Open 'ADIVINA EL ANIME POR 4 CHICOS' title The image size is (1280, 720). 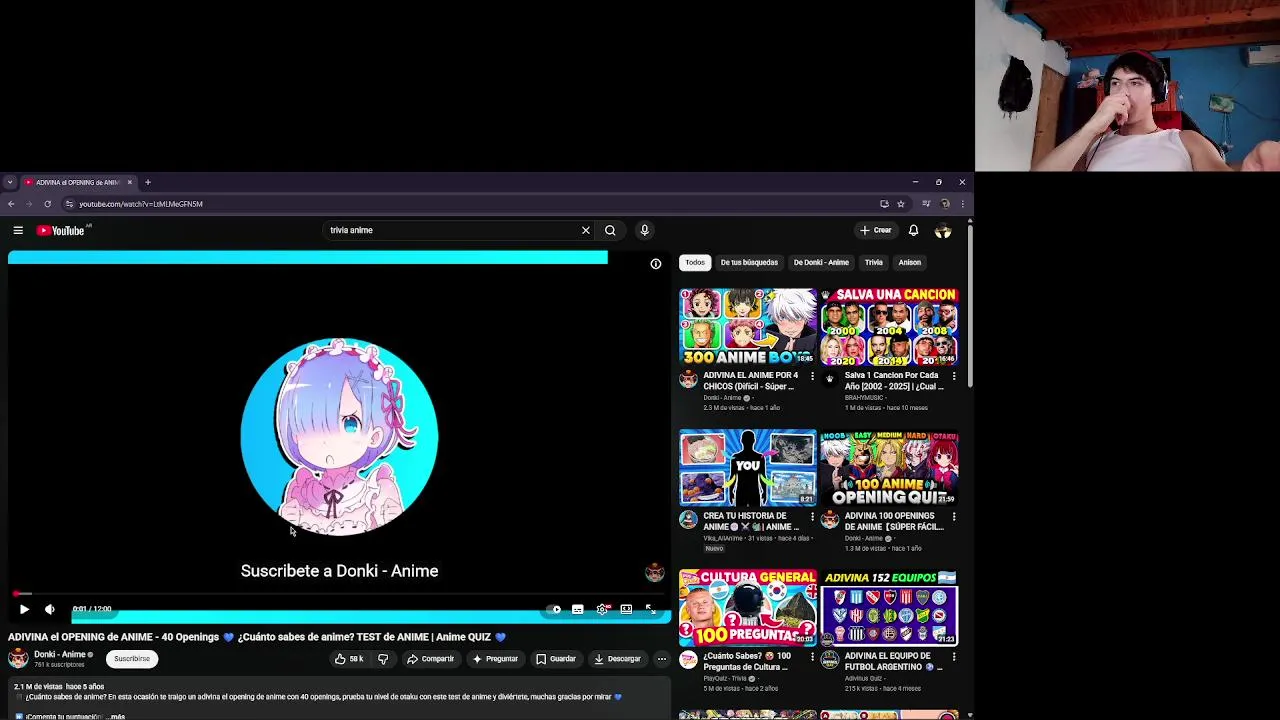pos(751,381)
